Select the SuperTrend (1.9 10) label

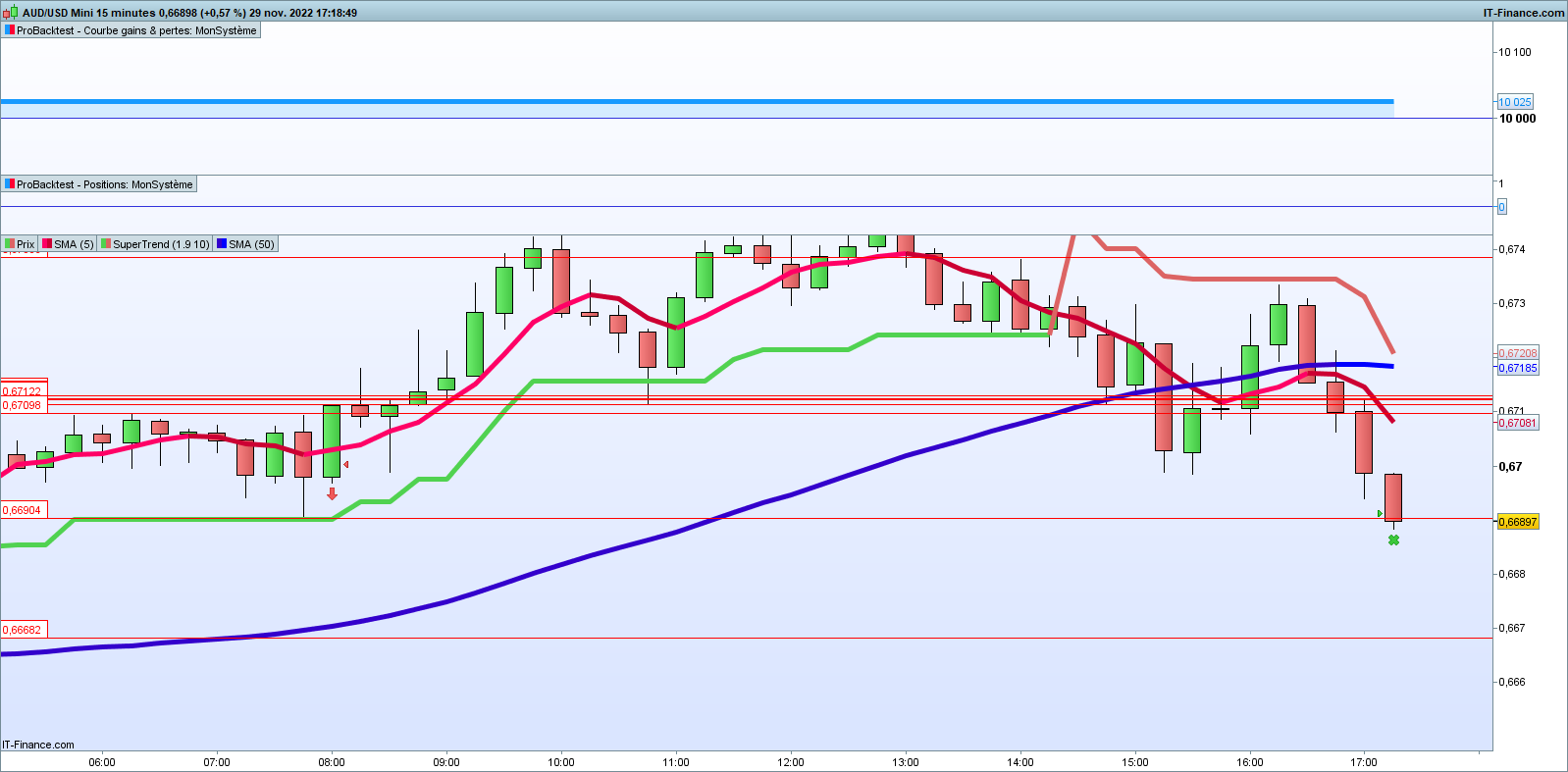(161, 244)
